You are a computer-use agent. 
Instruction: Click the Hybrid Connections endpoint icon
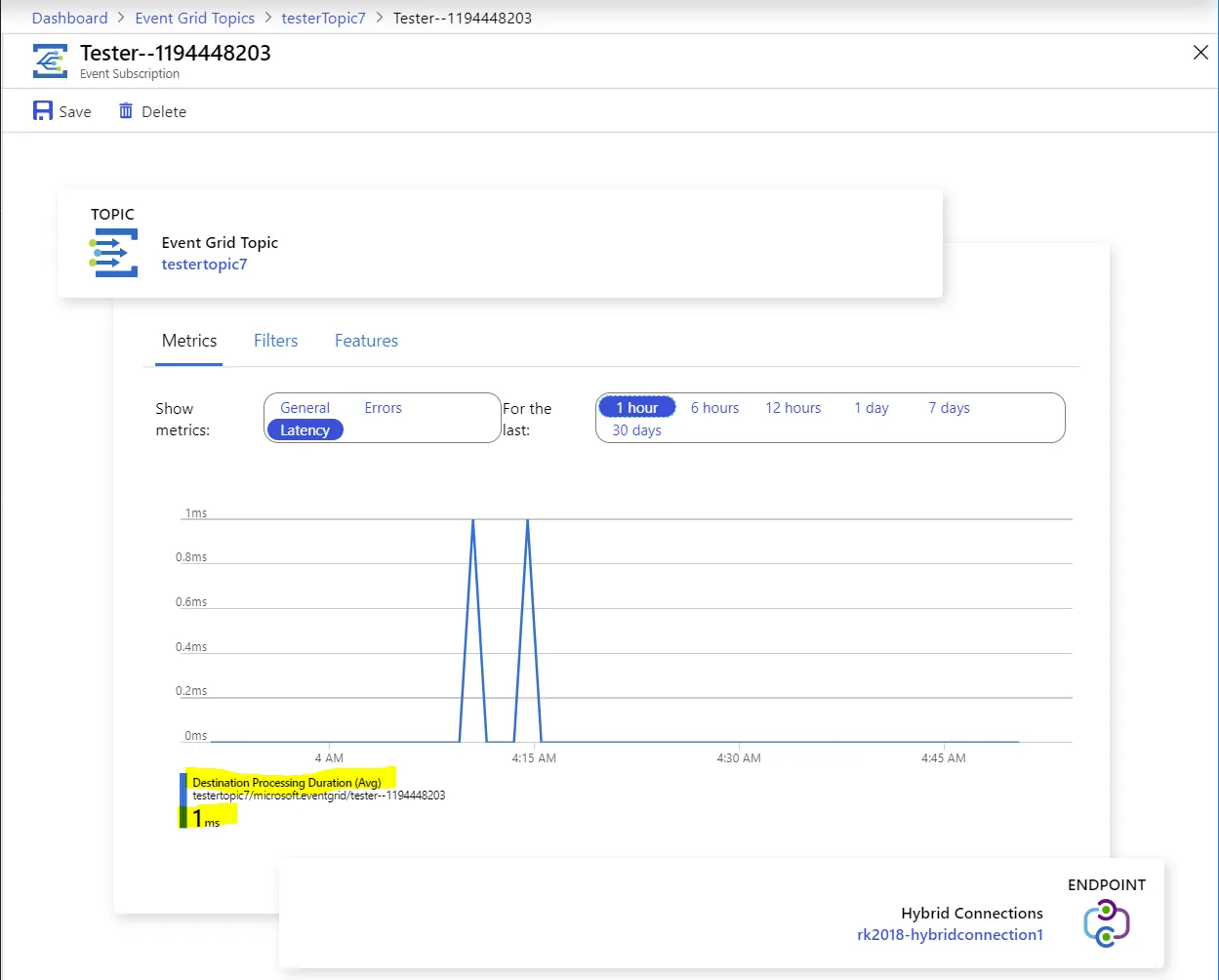1107,923
